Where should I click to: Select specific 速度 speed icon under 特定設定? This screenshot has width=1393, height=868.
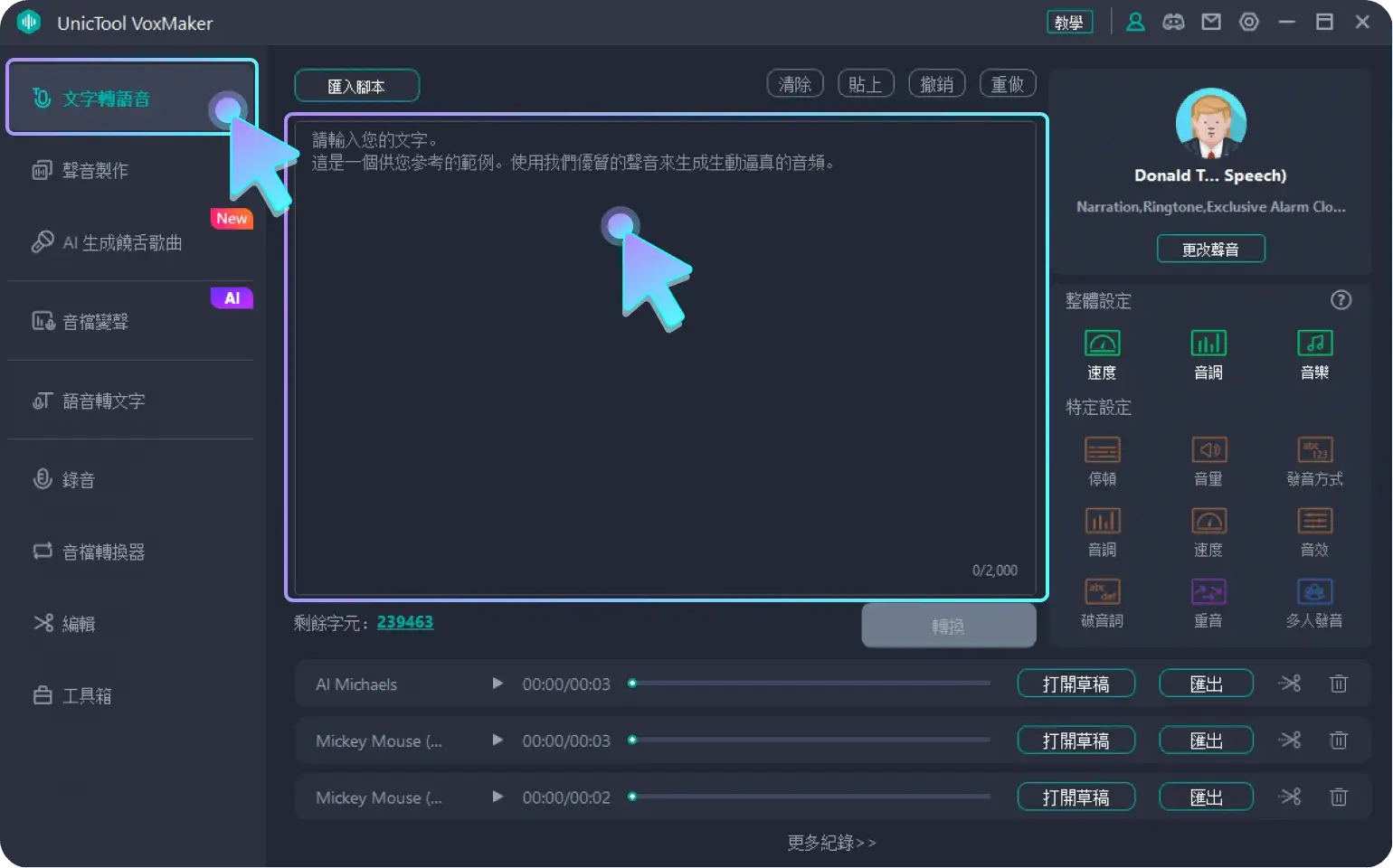point(1208,521)
